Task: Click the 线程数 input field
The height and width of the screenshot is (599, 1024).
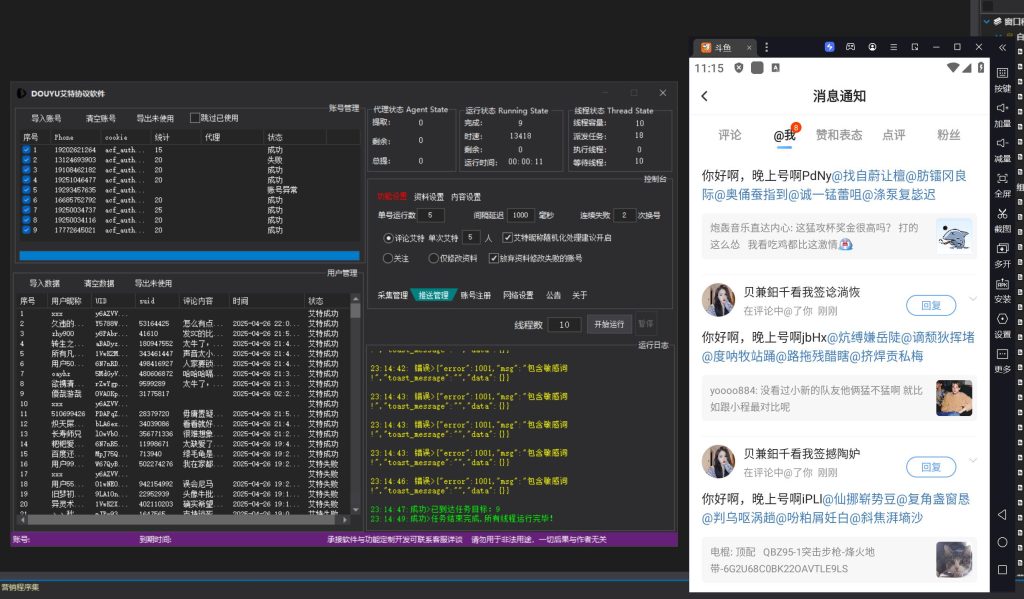Action: (564, 324)
